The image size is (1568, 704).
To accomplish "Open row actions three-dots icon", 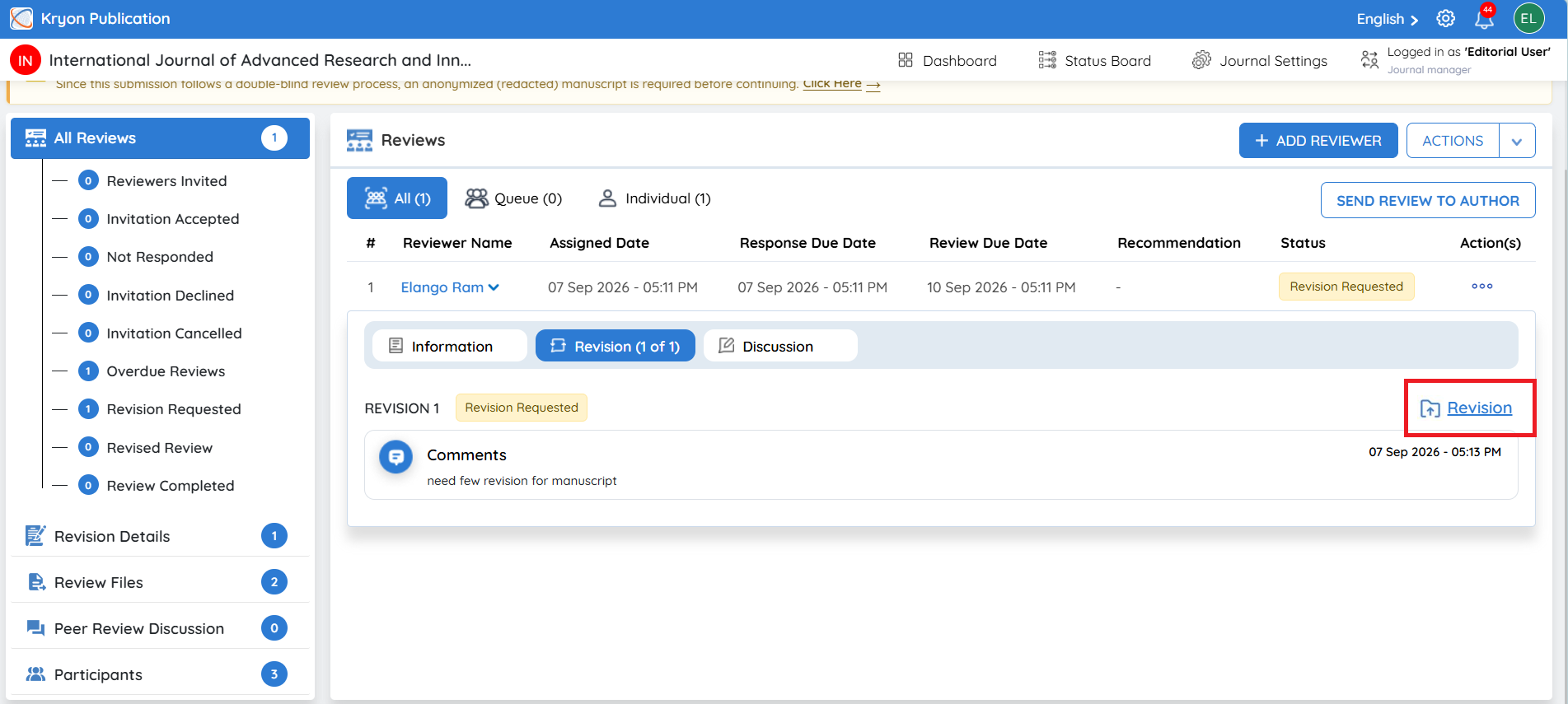I will pos(1481,287).
